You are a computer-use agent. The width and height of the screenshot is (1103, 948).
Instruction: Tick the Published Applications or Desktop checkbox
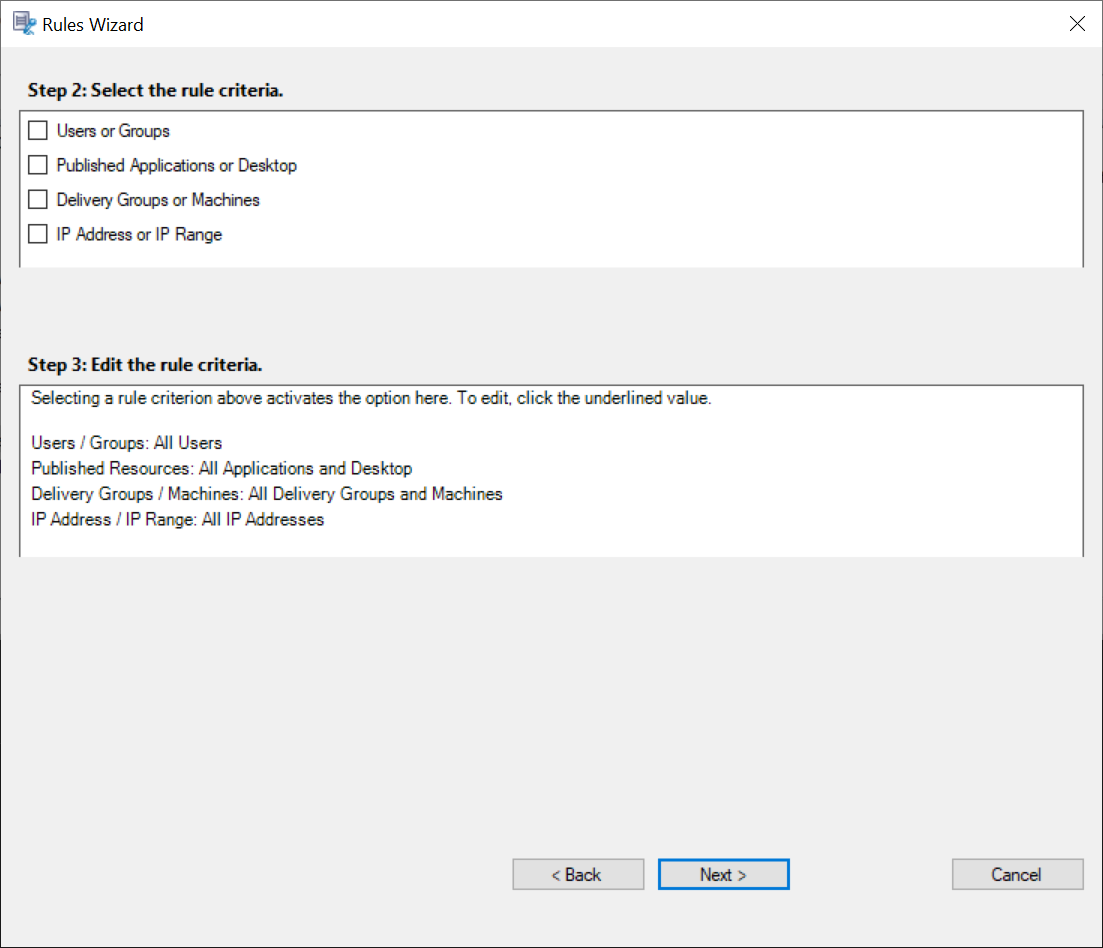pos(38,165)
